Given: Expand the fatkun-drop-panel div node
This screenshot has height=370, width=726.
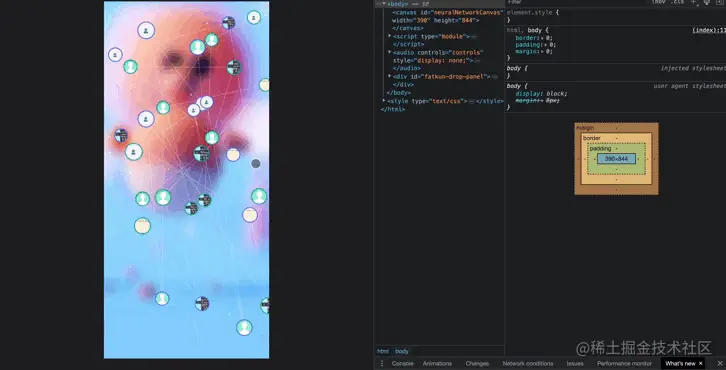Looking at the screenshot, I should tap(390, 76).
